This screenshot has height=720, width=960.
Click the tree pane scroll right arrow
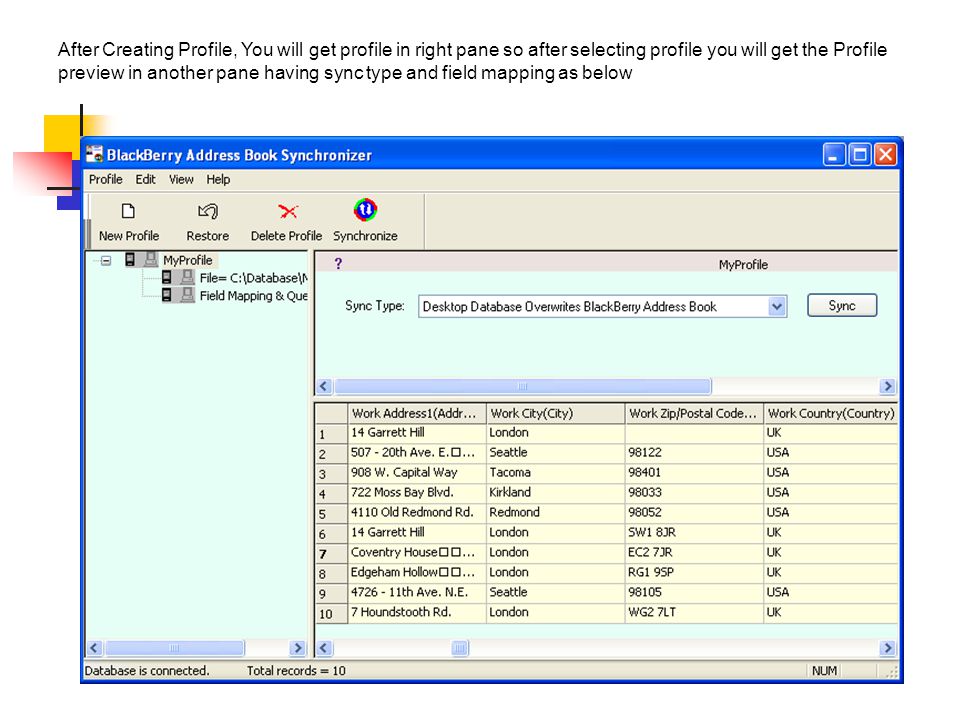pos(297,648)
